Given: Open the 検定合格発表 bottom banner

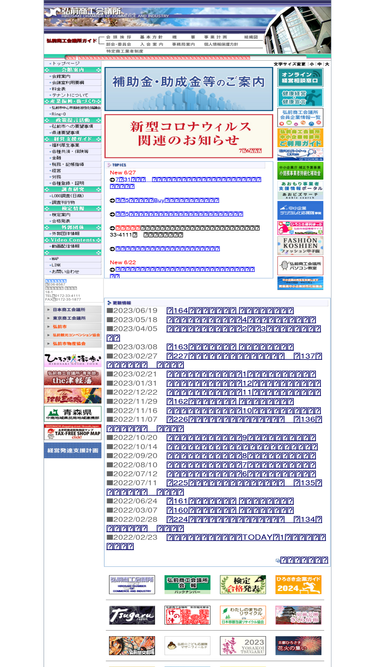Looking at the screenshot, I should point(243,584).
